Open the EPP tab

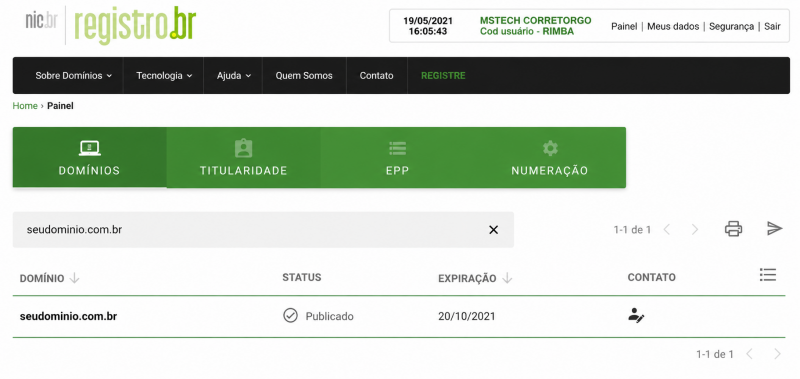[397, 157]
